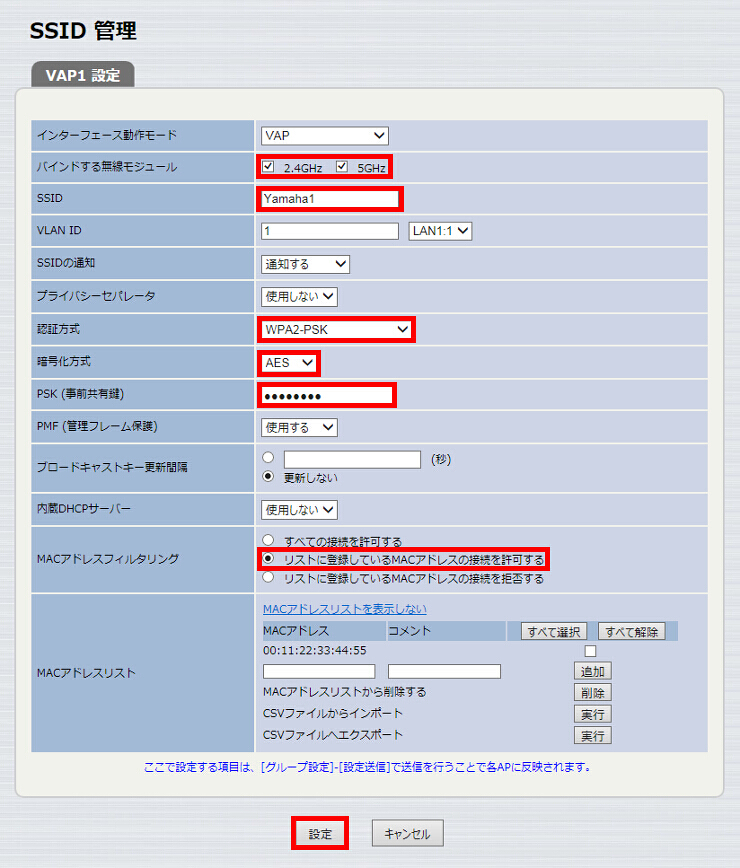This screenshot has width=740, height=868.
Task: Click the 設定 button
Action: (320, 834)
